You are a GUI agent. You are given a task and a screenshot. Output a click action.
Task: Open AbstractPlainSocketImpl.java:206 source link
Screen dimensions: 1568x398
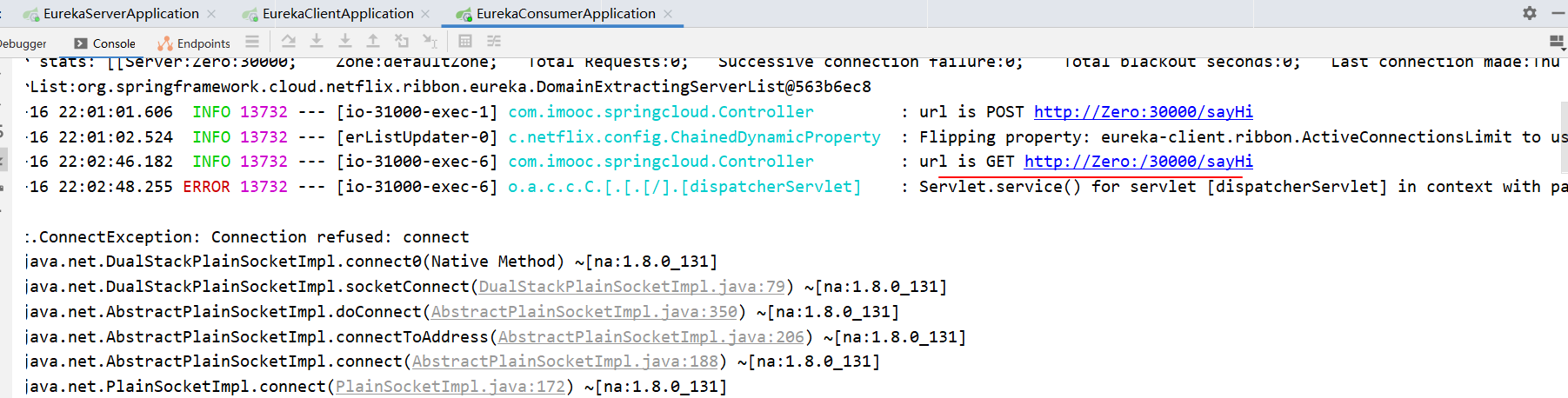(651, 337)
